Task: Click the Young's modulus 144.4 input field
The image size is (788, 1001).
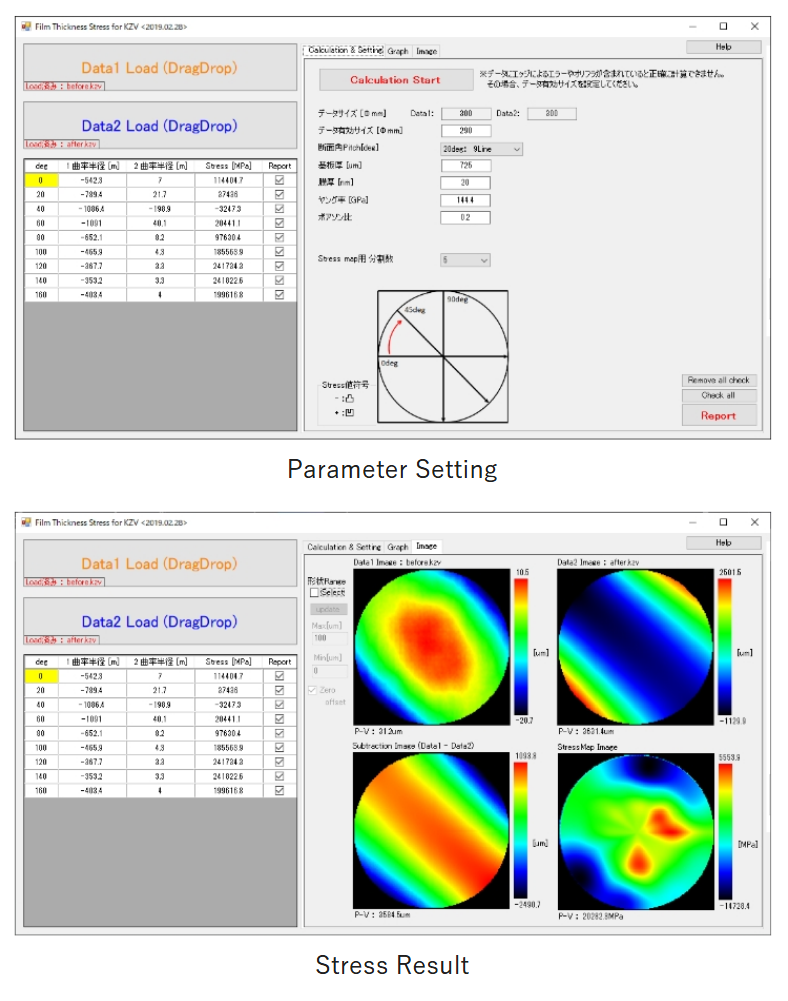Action: [x=465, y=200]
